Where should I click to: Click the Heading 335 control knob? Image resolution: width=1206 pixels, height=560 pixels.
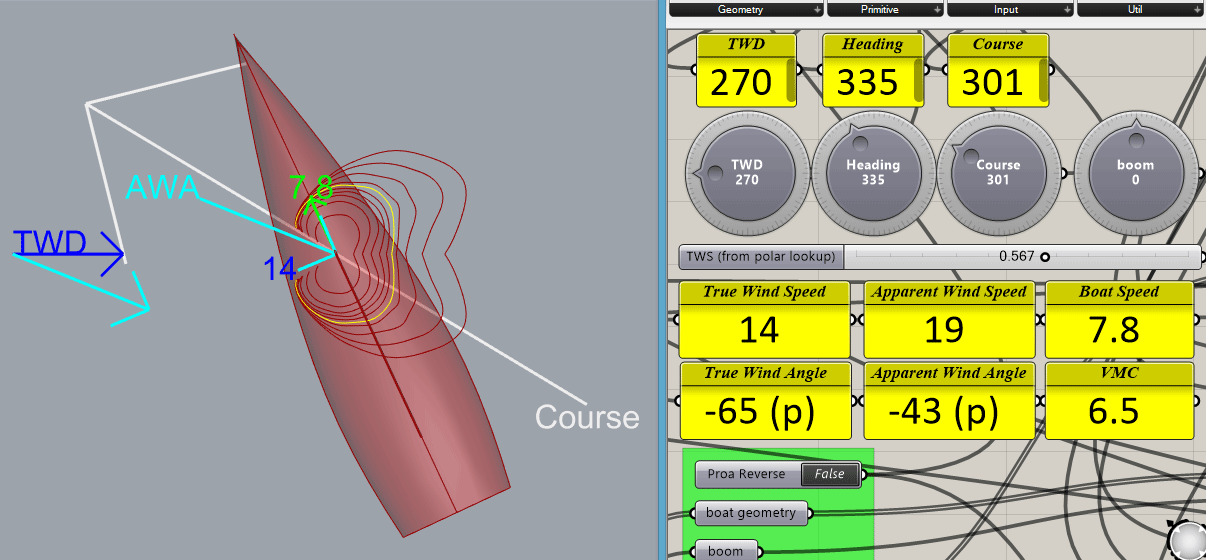click(873, 172)
